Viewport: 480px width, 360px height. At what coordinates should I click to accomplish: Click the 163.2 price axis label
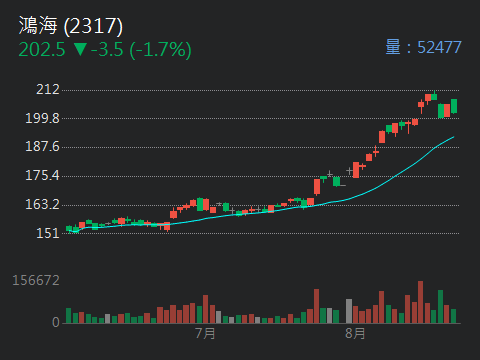[42, 204]
